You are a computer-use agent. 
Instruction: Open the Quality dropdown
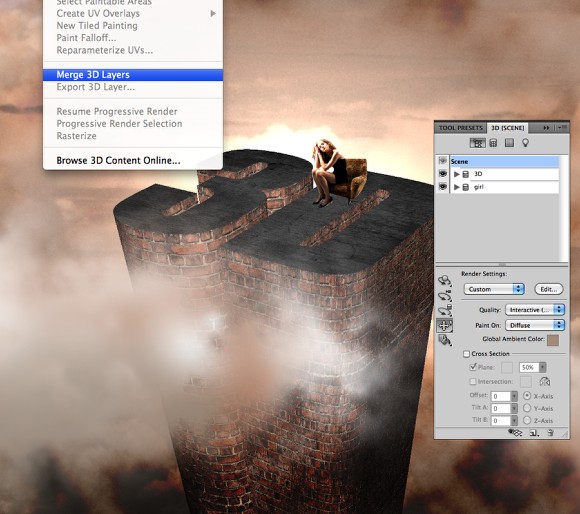coord(535,310)
